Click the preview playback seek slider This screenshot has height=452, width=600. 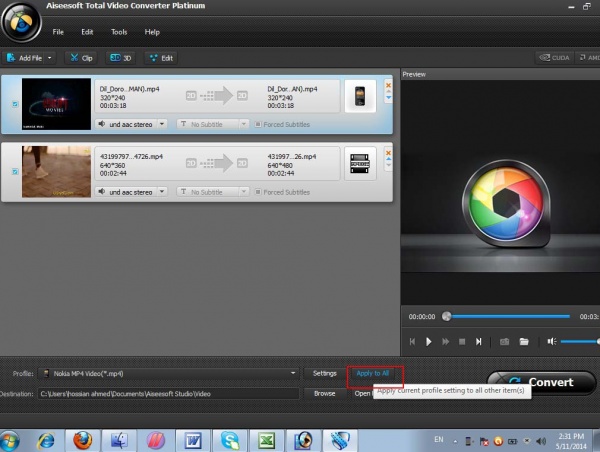coord(510,317)
